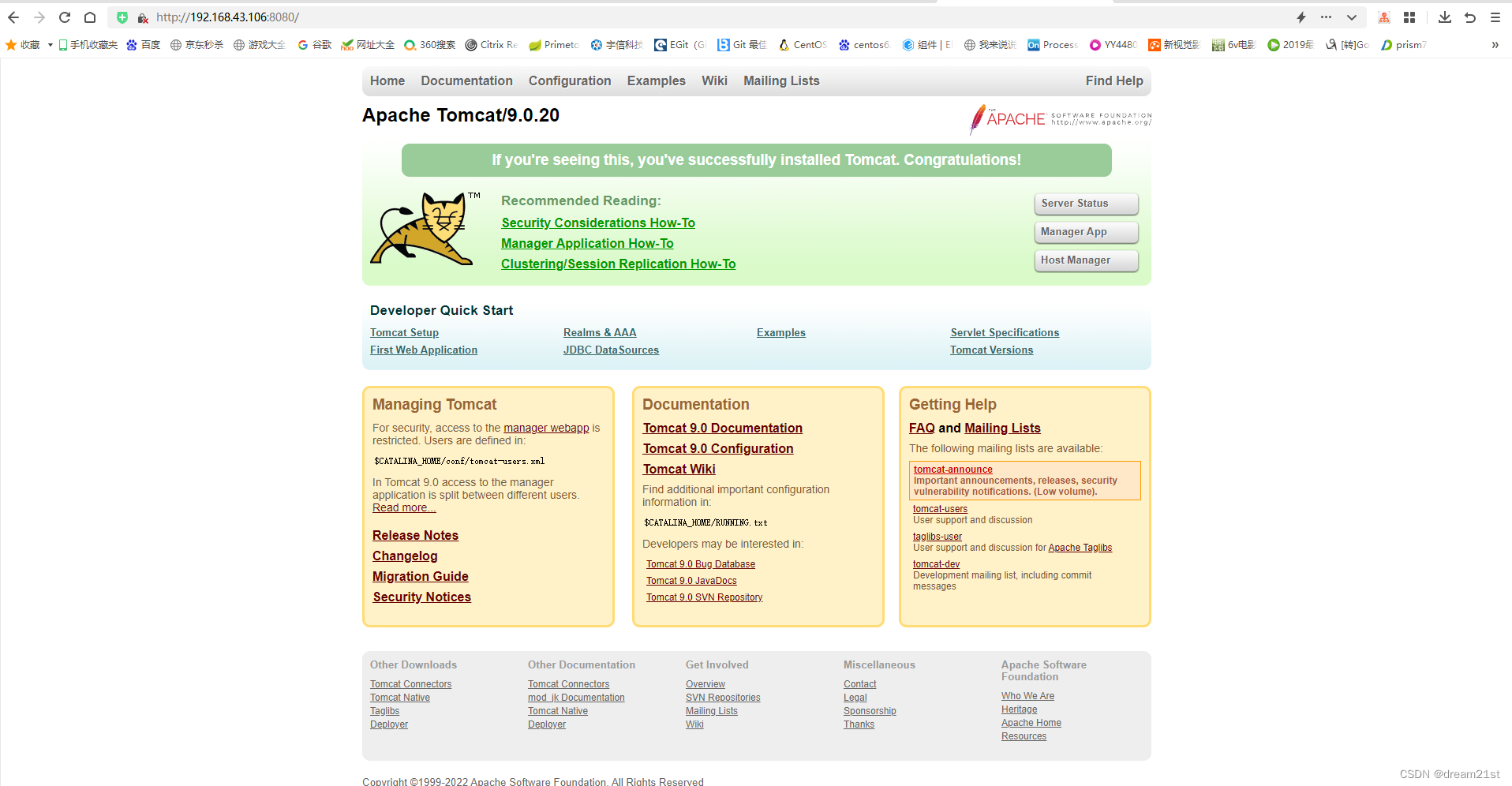Open the prism bookmark
This screenshot has height=786, width=1512.
pos(1404,45)
